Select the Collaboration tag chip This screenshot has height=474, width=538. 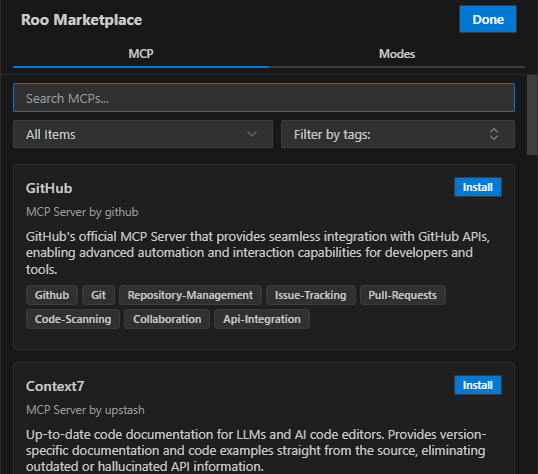point(167,319)
